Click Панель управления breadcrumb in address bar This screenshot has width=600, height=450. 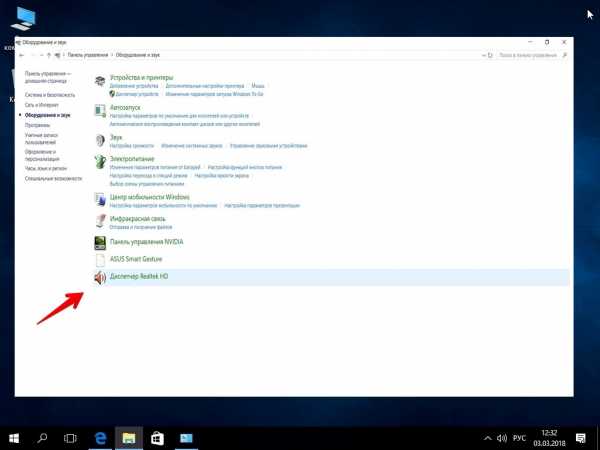point(88,55)
